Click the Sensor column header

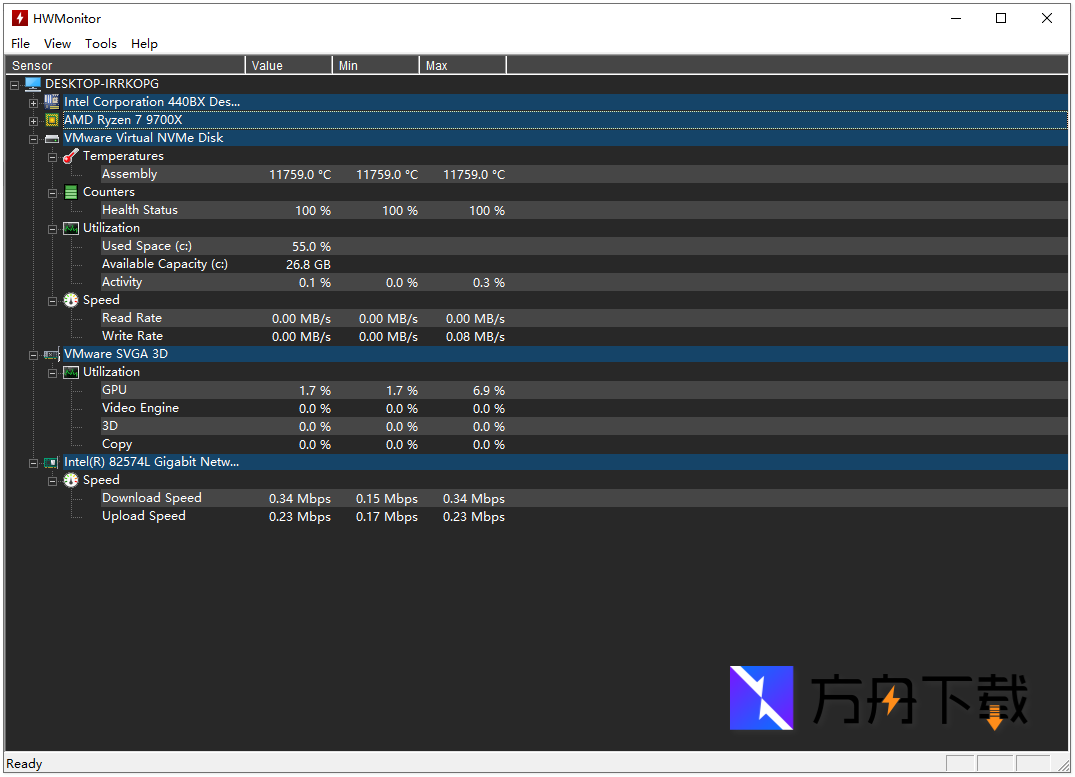125,66
